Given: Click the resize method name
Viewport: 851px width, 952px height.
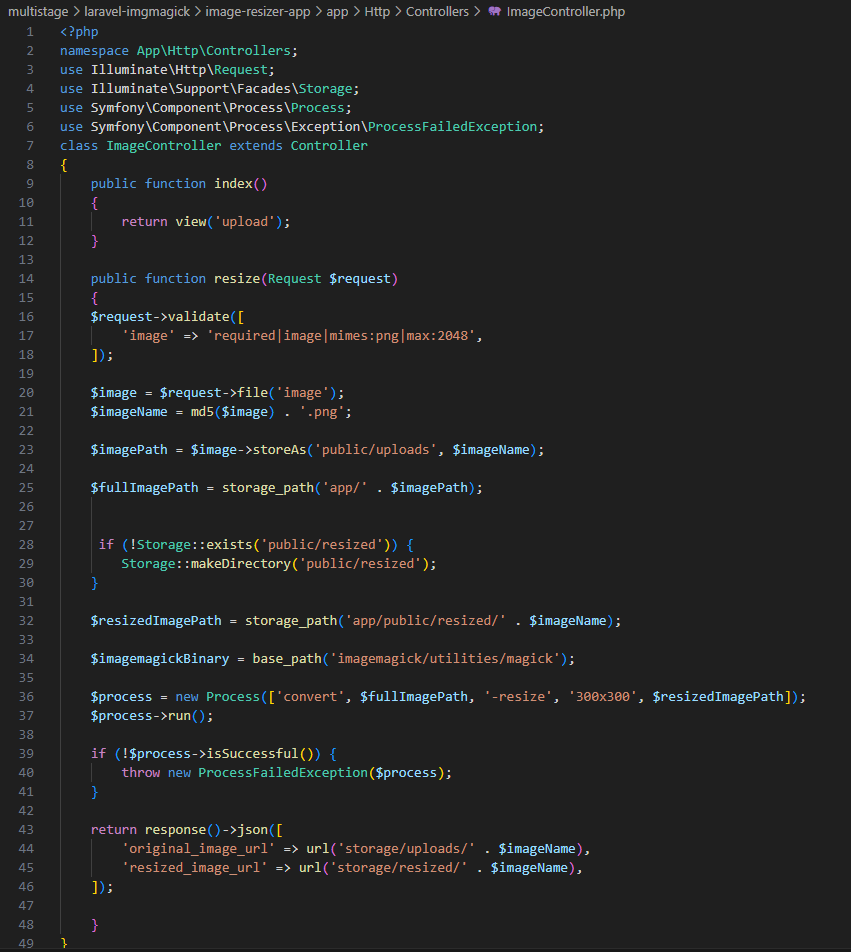Looking at the screenshot, I should pos(237,278).
